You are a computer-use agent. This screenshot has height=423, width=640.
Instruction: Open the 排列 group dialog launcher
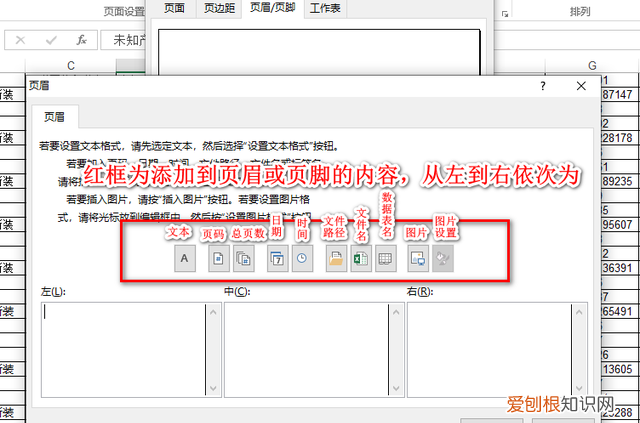505,14
